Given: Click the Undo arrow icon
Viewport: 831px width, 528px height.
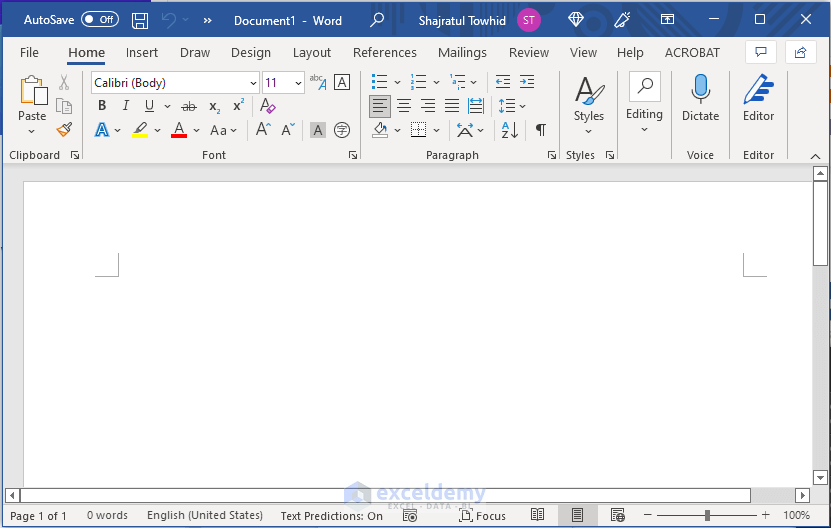Looking at the screenshot, I should click(x=169, y=21).
